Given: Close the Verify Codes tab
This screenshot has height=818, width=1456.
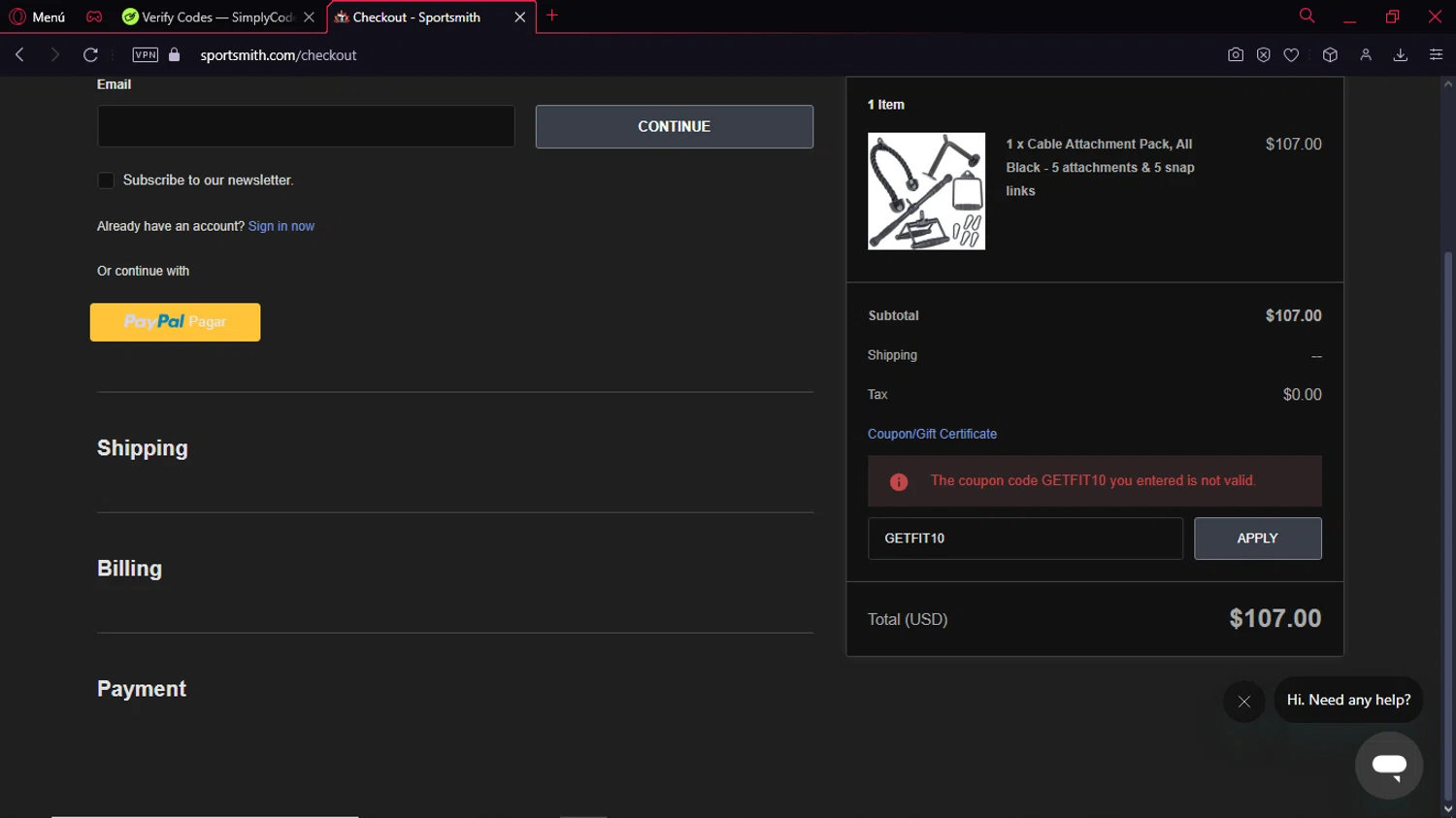Looking at the screenshot, I should tap(309, 16).
